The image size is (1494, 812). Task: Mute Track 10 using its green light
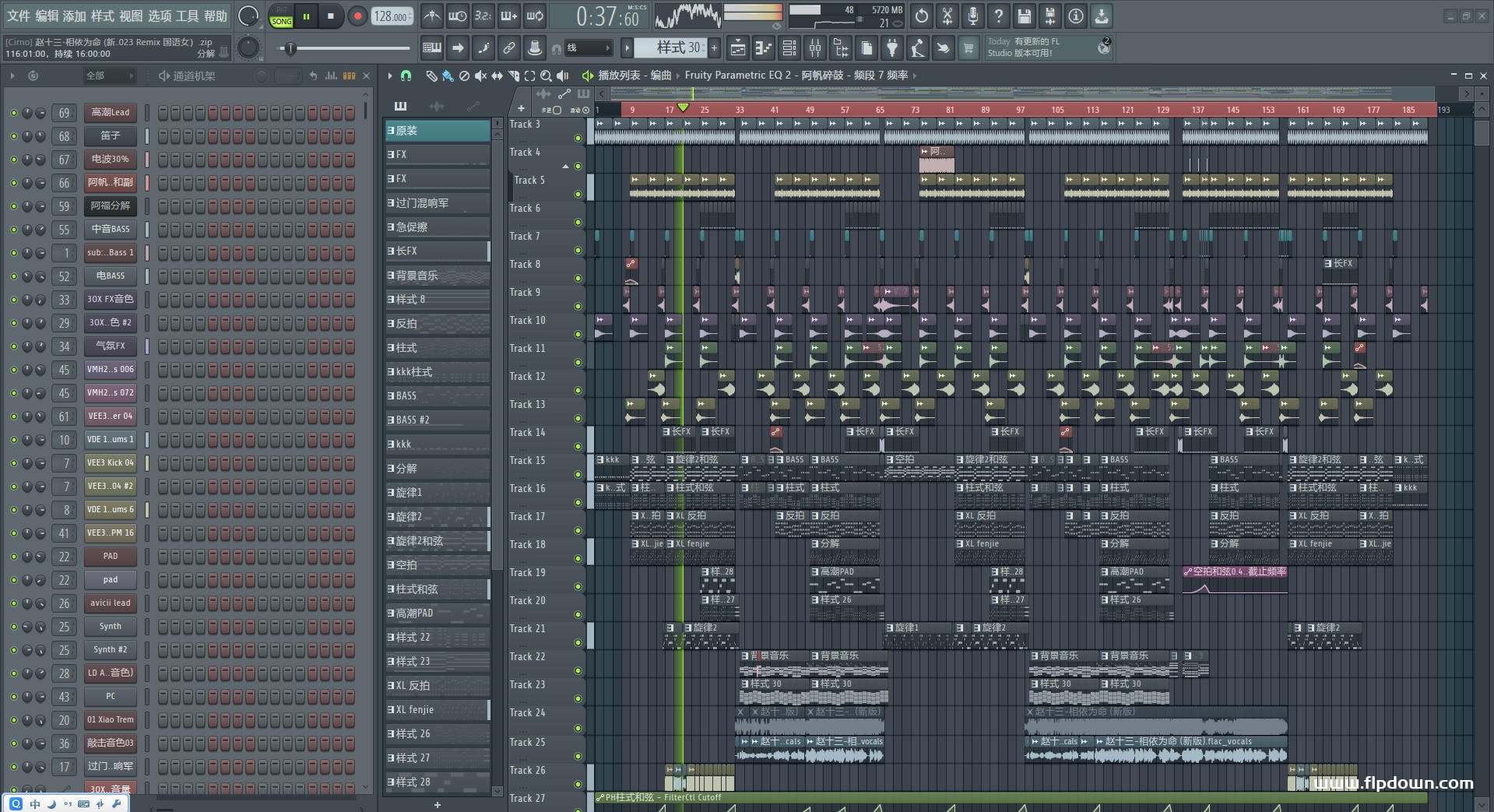(578, 335)
